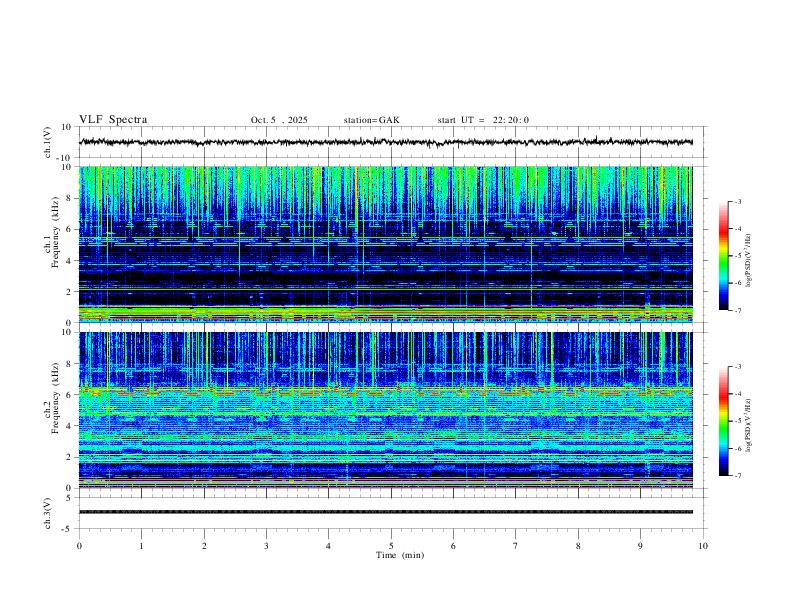Screen dimensions: 792x612
Task: Click the date 'Oct. 5 , 2025'
Action: coord(279,120)
